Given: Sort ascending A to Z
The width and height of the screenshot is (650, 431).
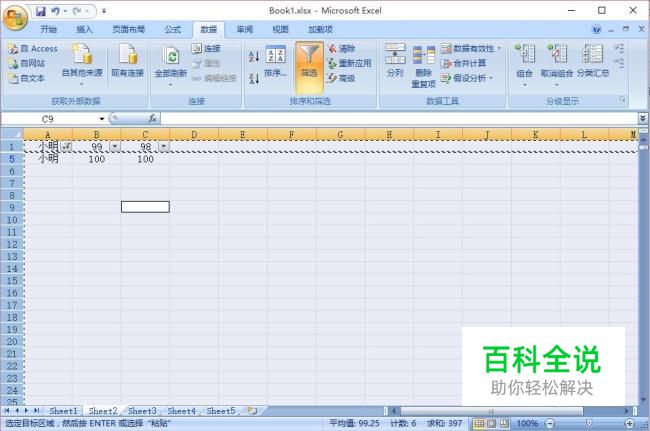Looking at the screenshot, I should point(254,56).
